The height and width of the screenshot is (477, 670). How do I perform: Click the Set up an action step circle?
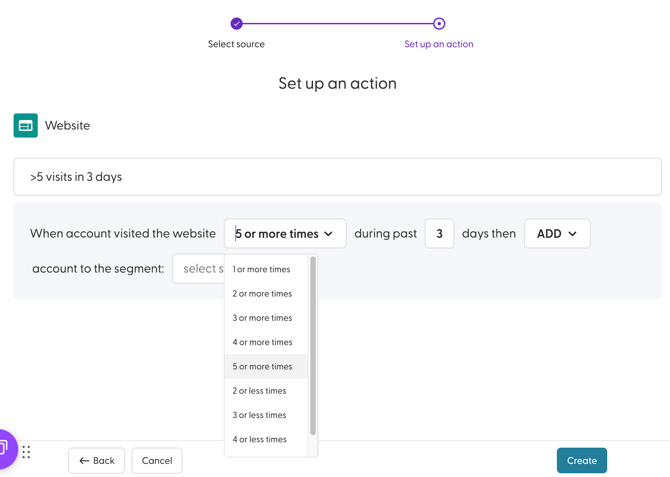439,23
